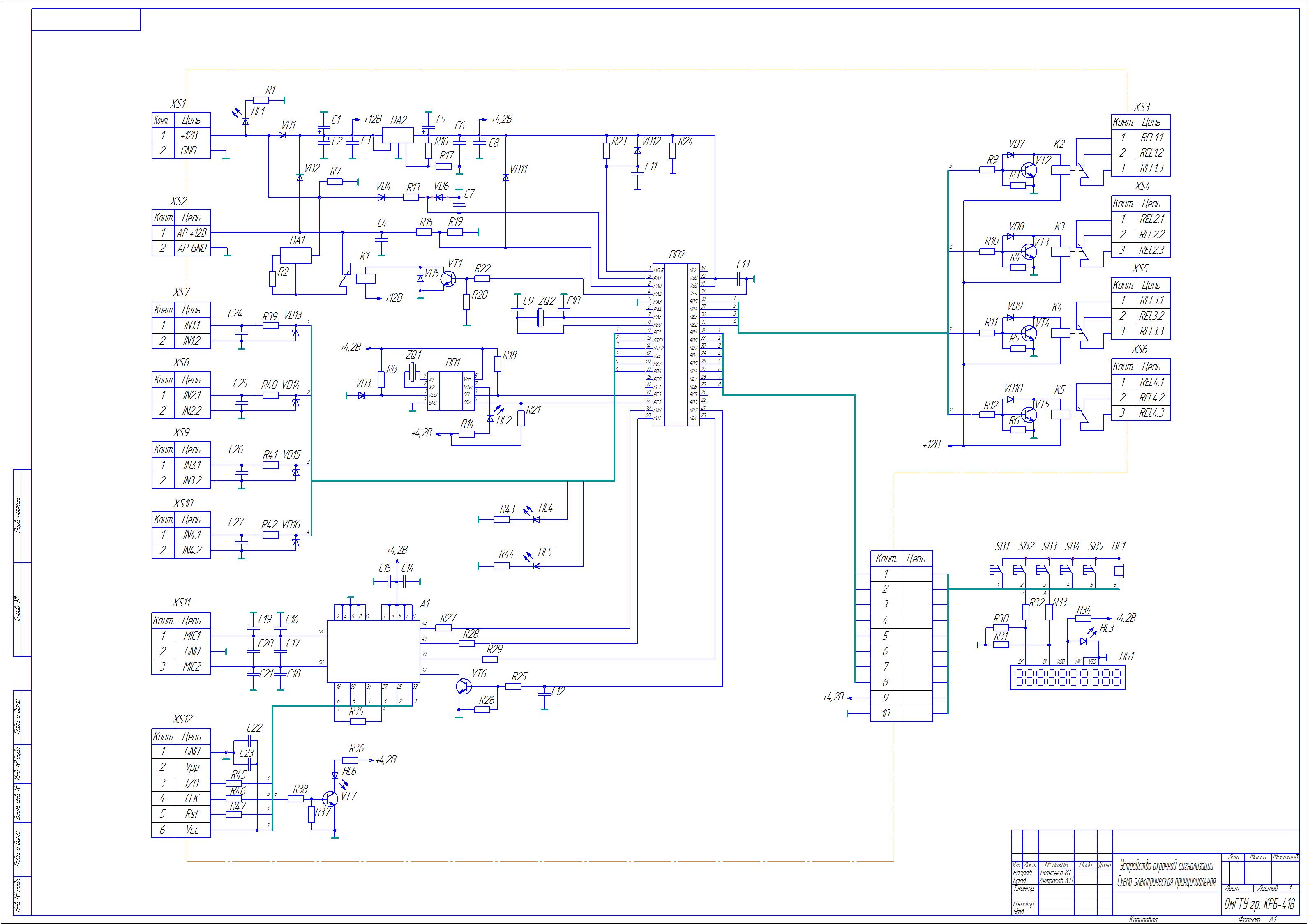Select the VT5 transistor symbol

(1029, 415)
